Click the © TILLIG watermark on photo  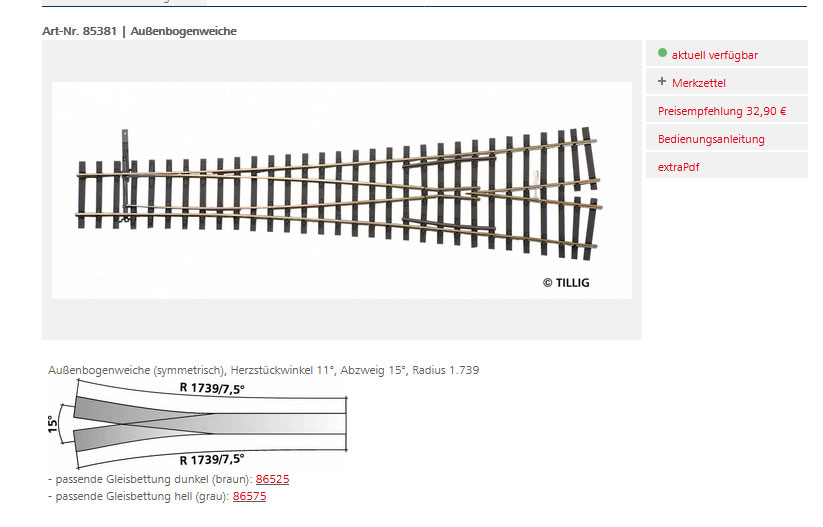point(566,283)
